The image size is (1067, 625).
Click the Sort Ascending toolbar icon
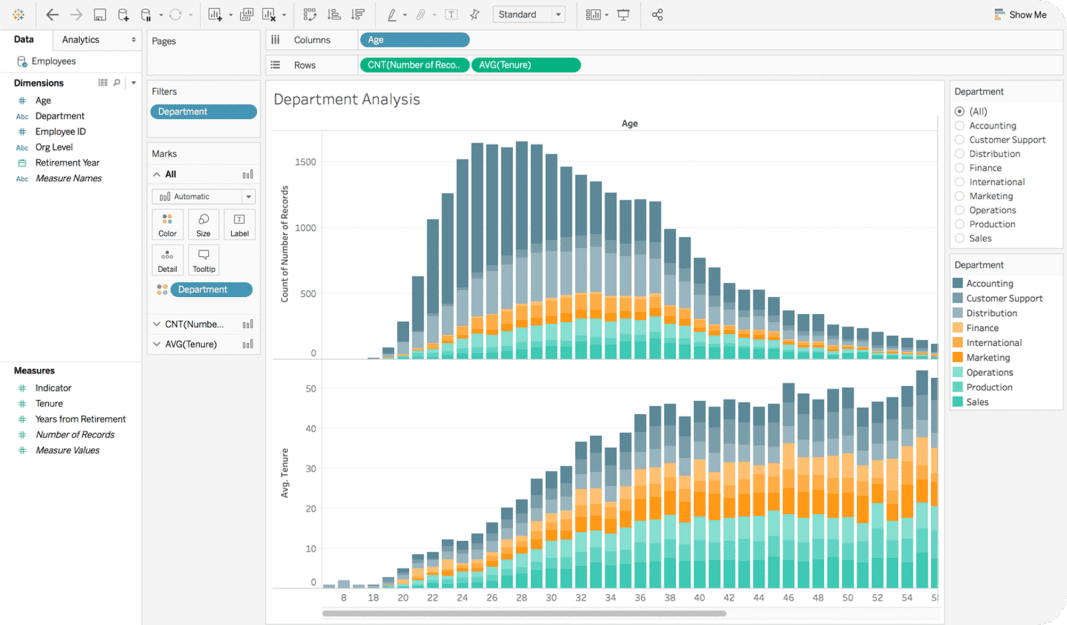tap(333, 14)
